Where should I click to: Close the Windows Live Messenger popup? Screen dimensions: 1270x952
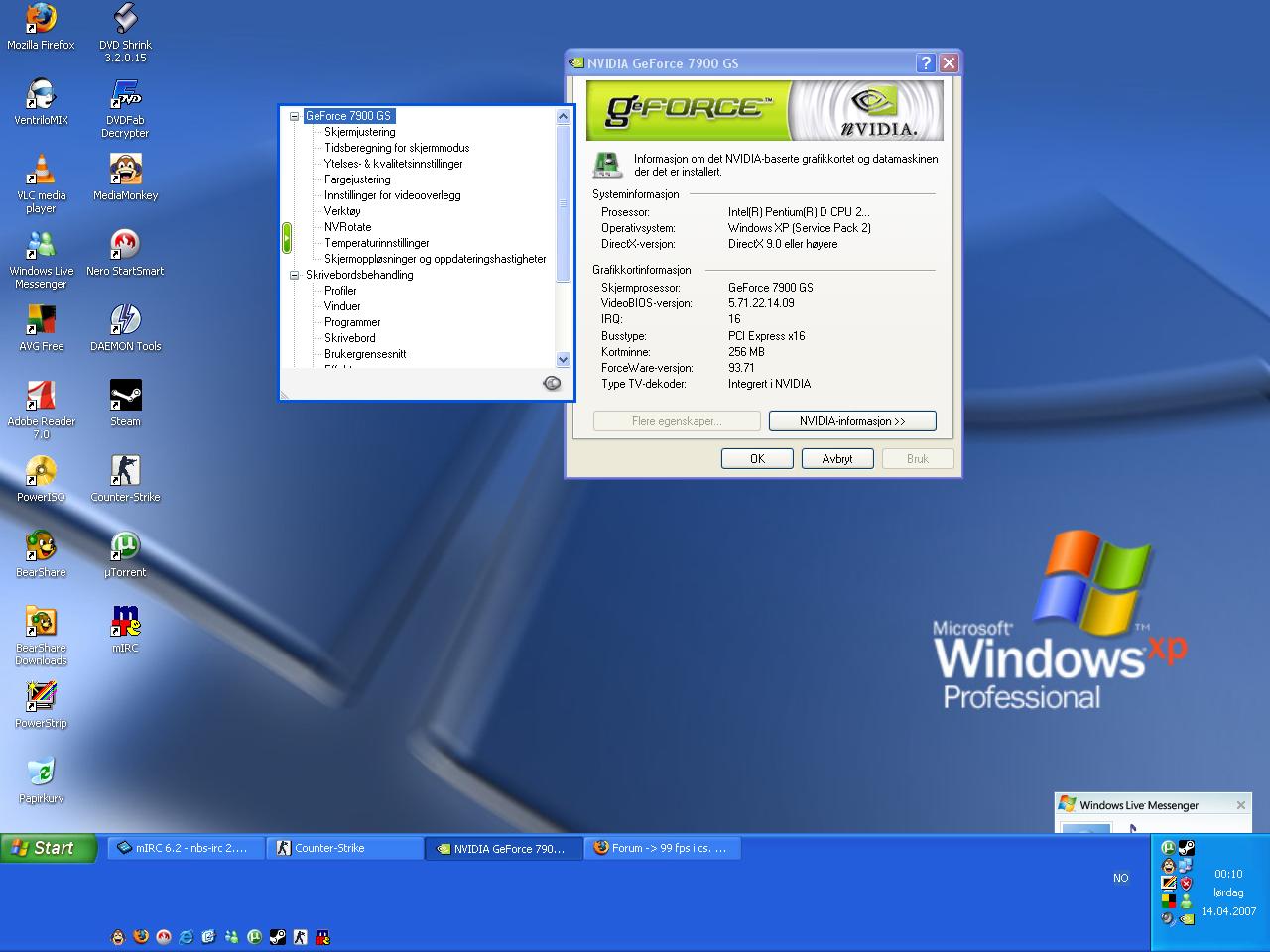1240,805
